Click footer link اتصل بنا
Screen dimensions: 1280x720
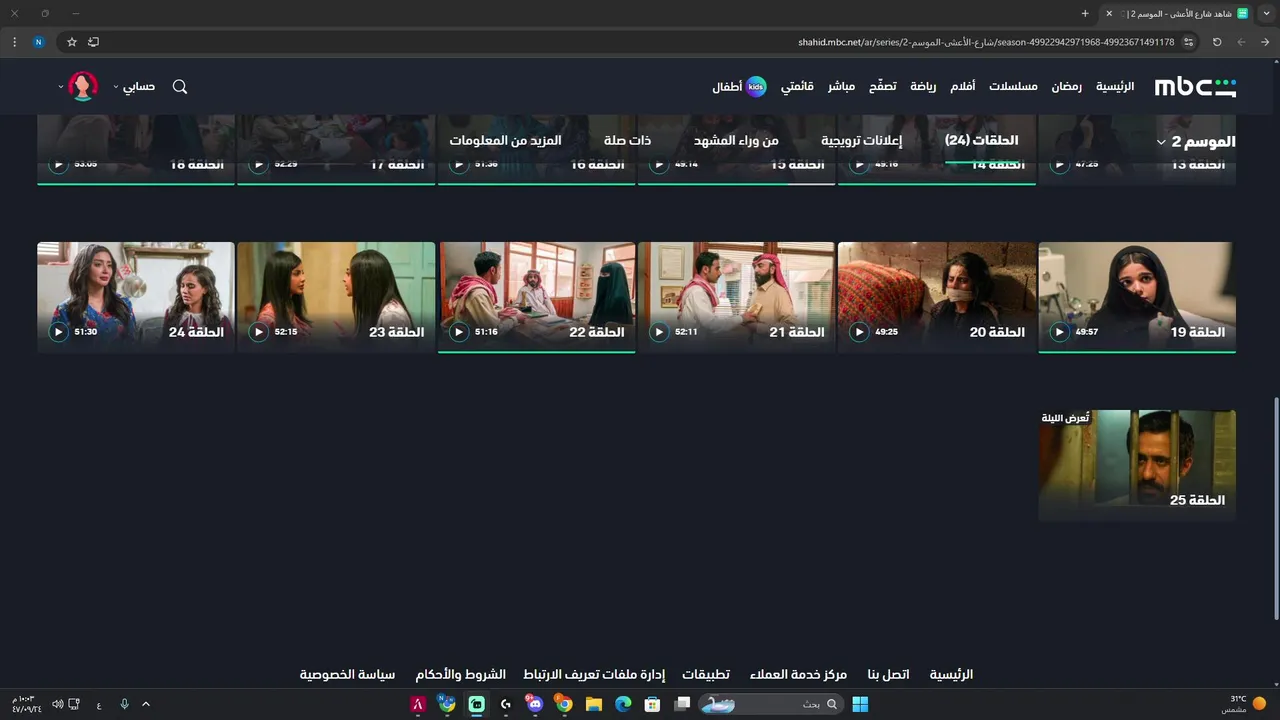pyautogui.click(x=888, y=675)
